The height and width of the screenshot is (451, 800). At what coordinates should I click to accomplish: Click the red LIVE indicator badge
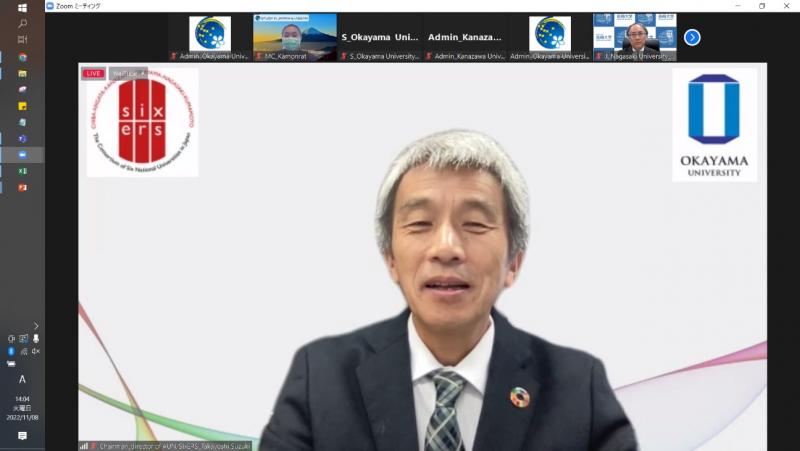tap(93, 73)
